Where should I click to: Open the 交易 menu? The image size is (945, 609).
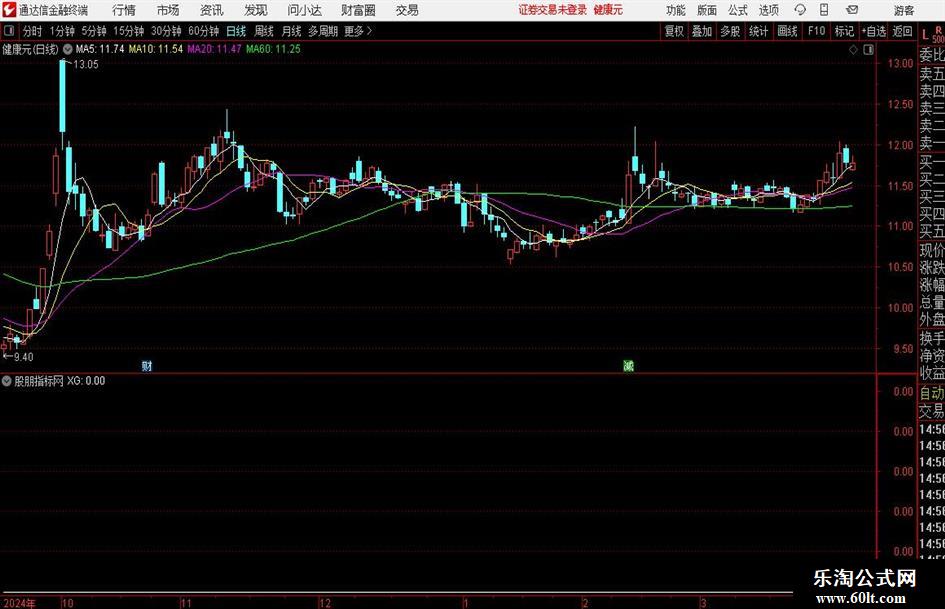click(x=407, y=10)
